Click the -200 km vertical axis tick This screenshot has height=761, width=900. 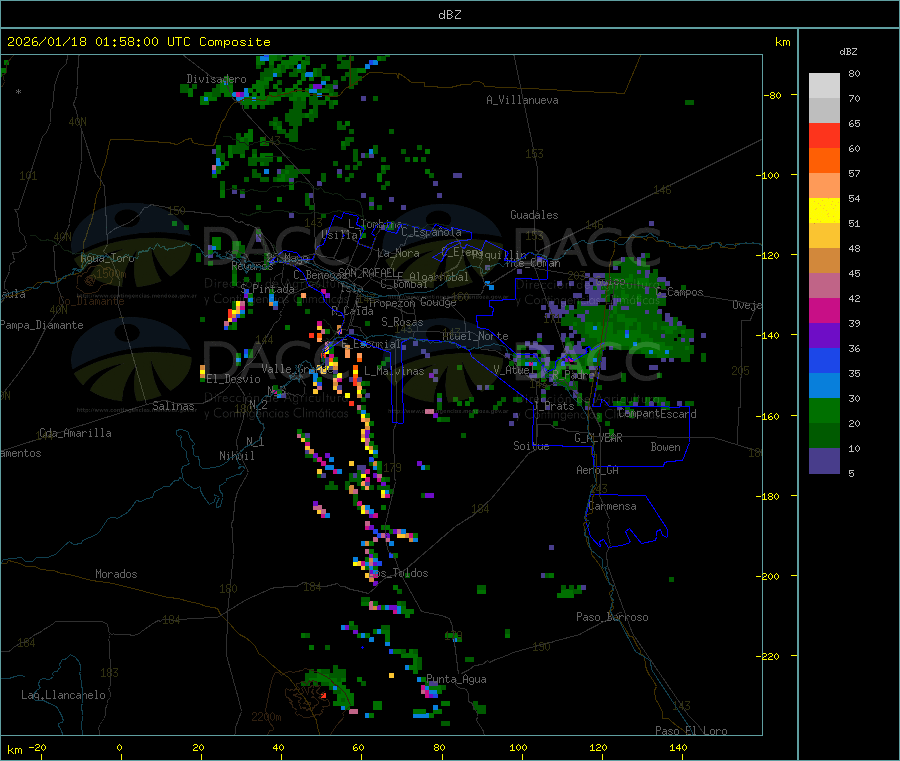pyautogui.click(x=767, y=576)
